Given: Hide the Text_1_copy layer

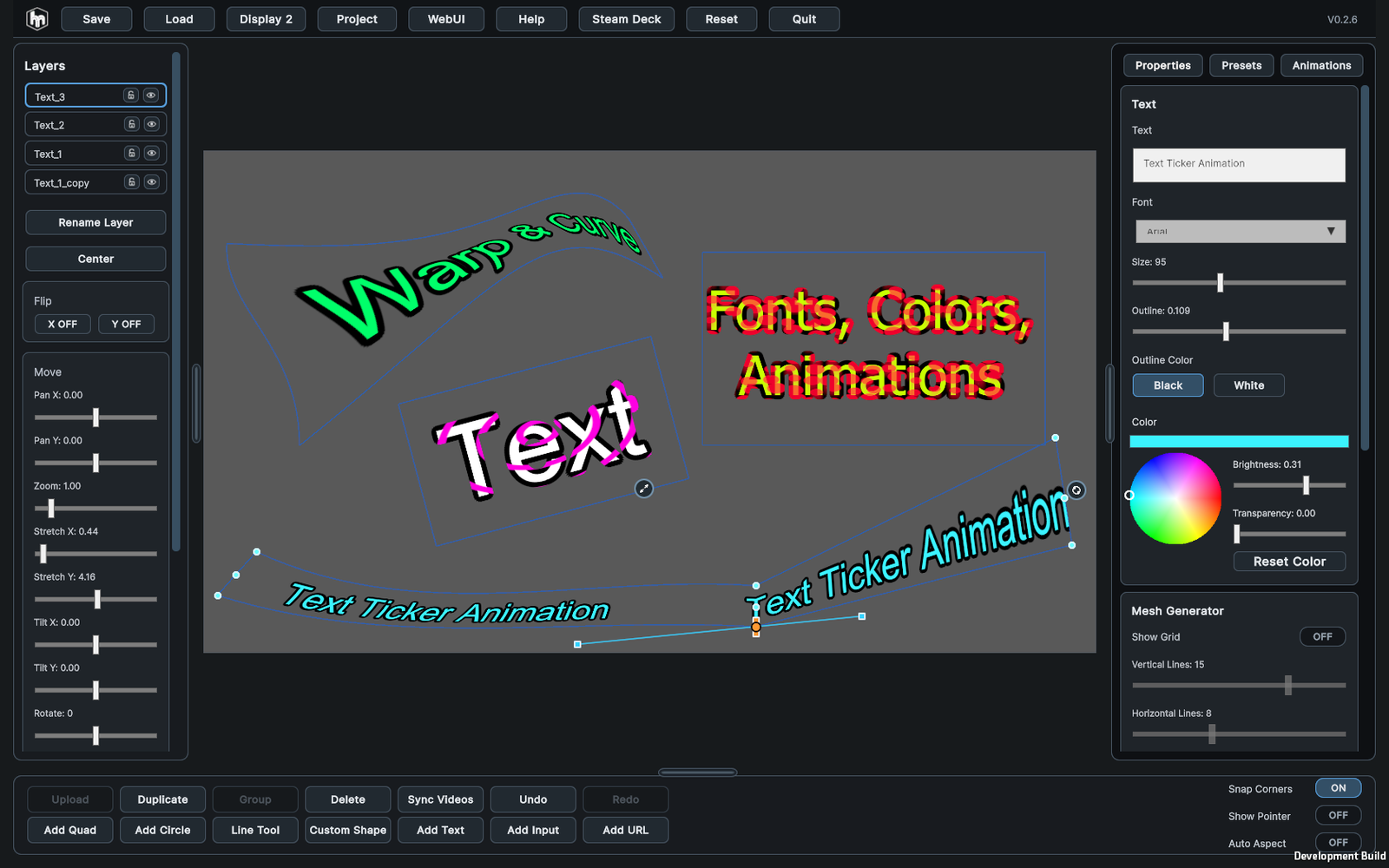Looking at the screenshot, I should pyautogui.click(x=152, y=181).
